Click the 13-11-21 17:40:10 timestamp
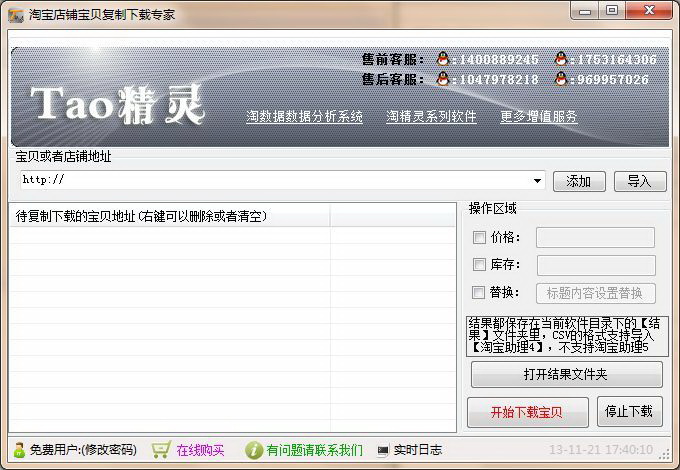The image size is (680, 470). pyautogui.click(x=601, y=450)
